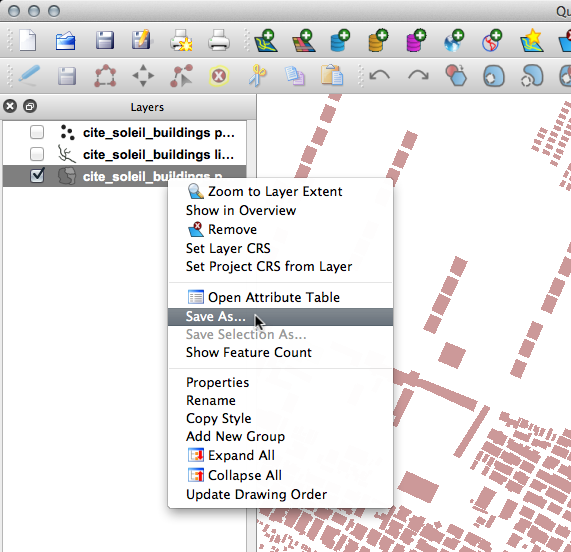
Task: Open a project with the folder icon
Action: pyautogui.click(x=66, y=41)
